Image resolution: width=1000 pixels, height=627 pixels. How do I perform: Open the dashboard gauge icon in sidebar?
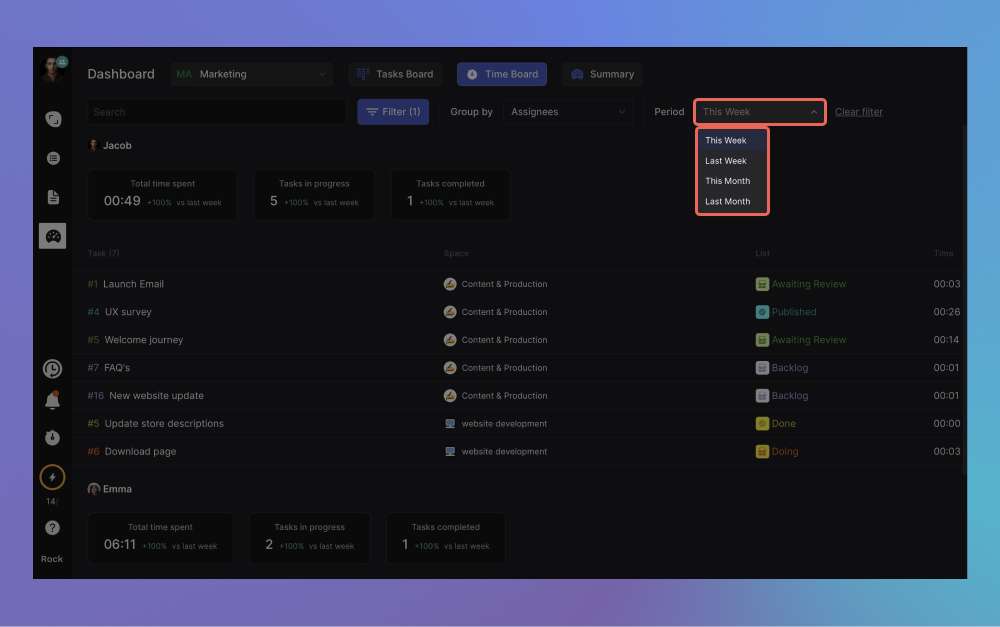[53, 236]
